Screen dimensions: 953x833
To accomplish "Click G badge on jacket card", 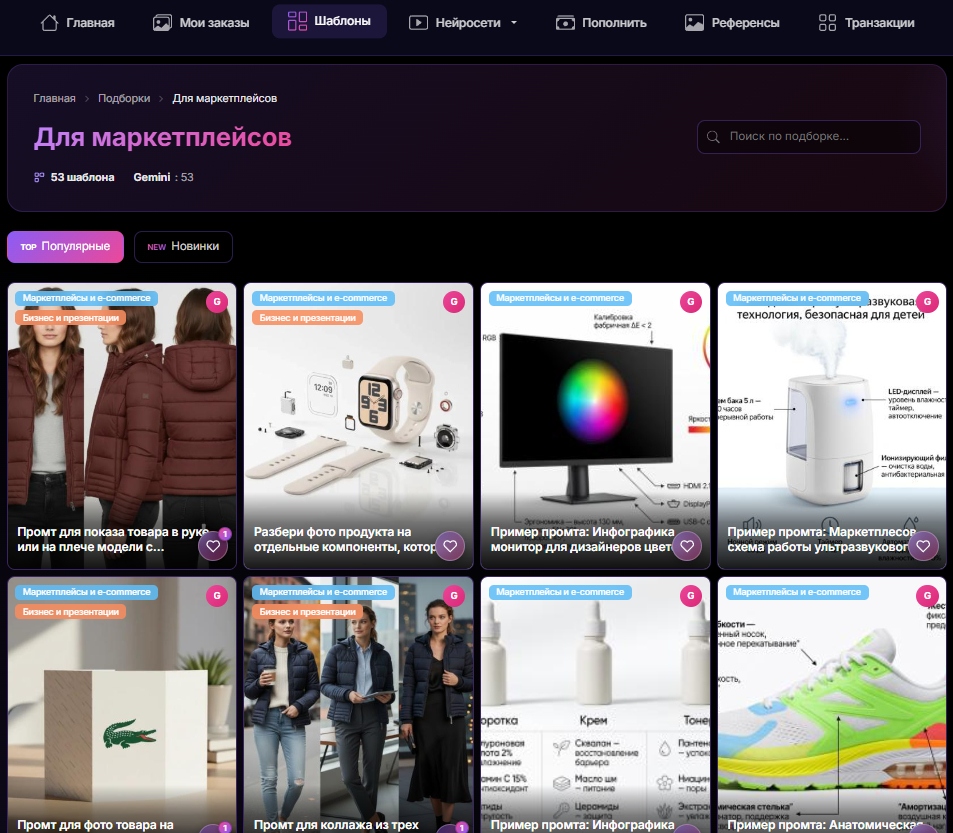I will click(x=217, y=301).
